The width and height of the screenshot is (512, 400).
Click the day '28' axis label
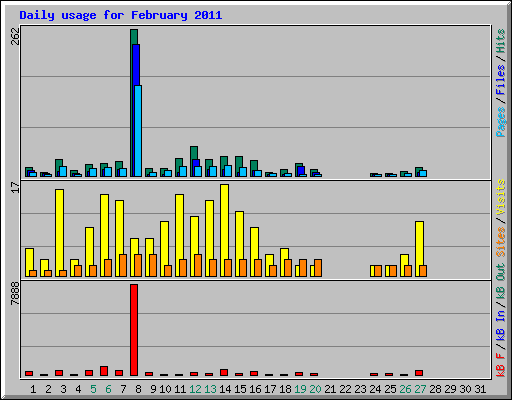[435, 389]
